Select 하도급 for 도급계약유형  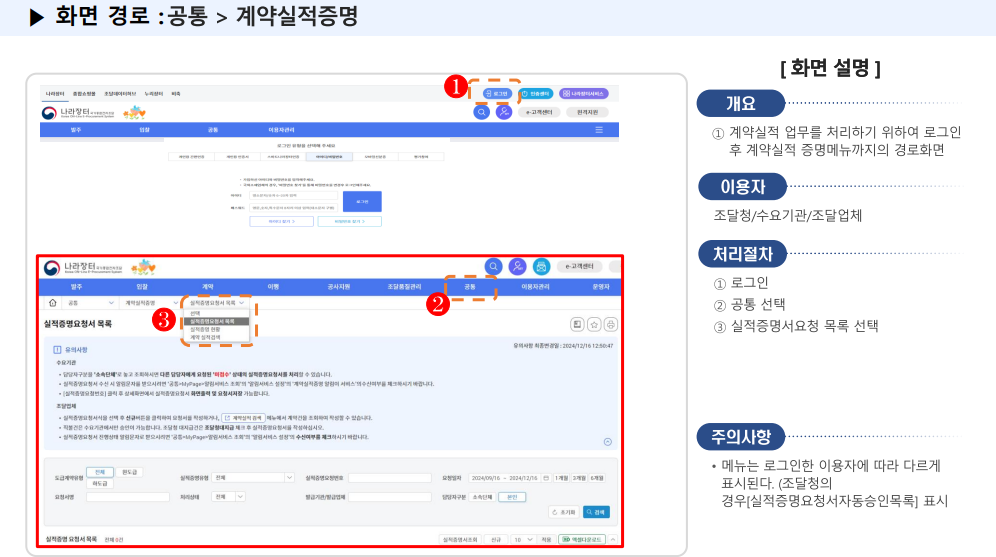(x=100, y=484)
